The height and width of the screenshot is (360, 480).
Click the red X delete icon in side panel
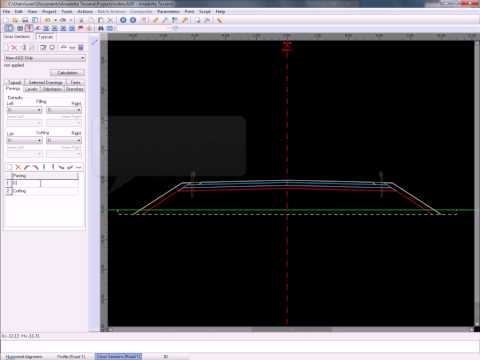[14, 48]
